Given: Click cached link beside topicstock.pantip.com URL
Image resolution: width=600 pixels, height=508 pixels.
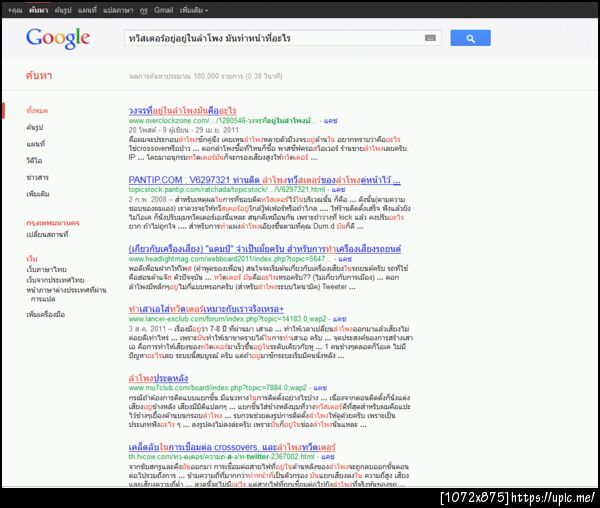Looking at the screenshot, I should pyautogui.click(x=338, y=189).
